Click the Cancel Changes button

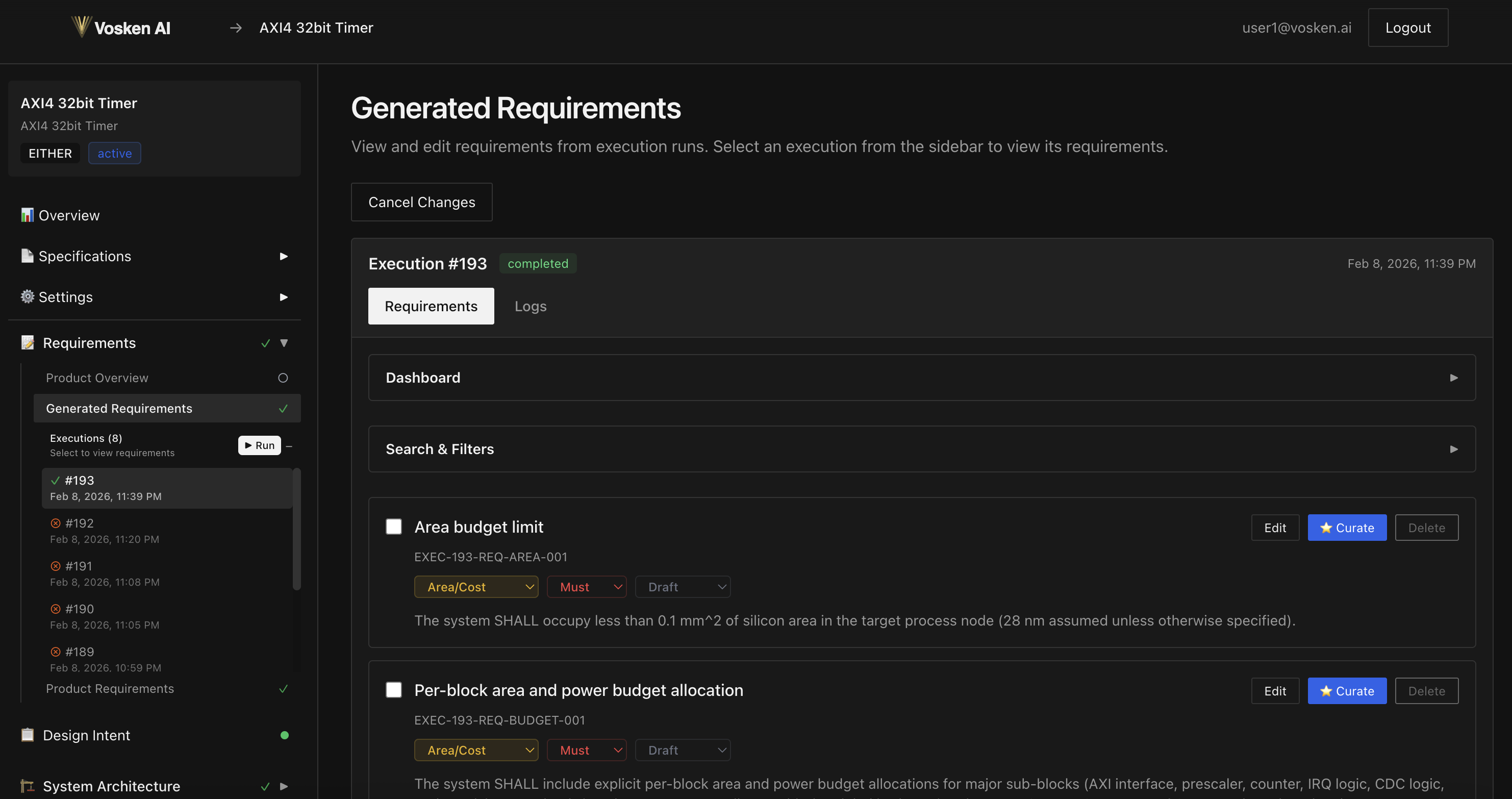(x=421, y=202)
